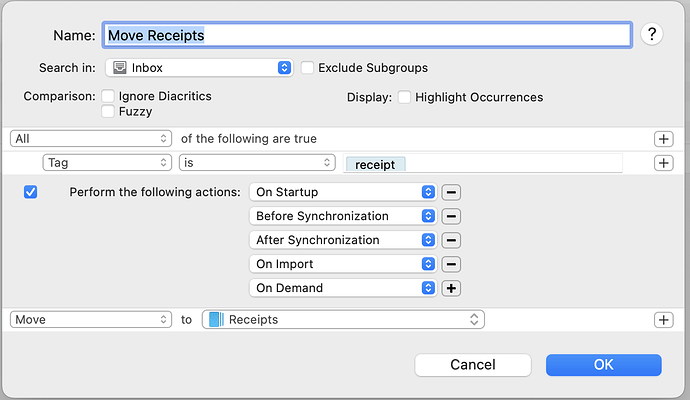Add a trigger after On Demand

click(451, 288)
